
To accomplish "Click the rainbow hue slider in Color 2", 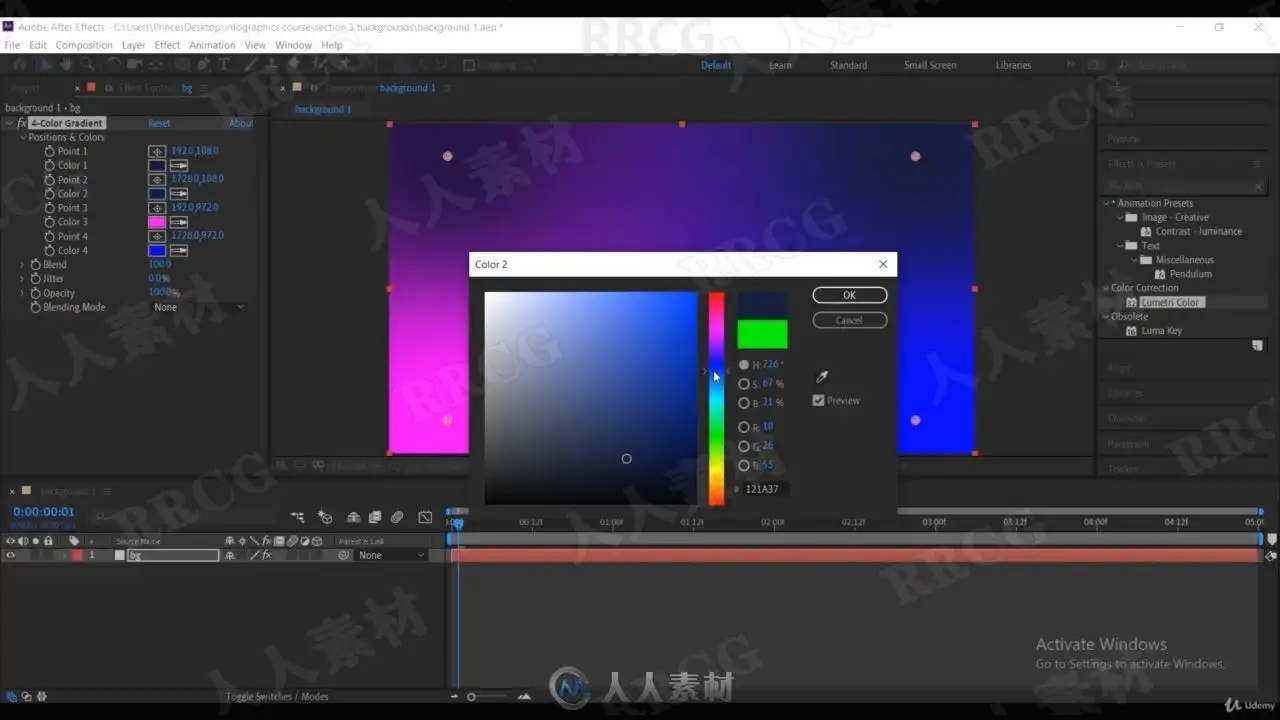I will pos(716,398).
